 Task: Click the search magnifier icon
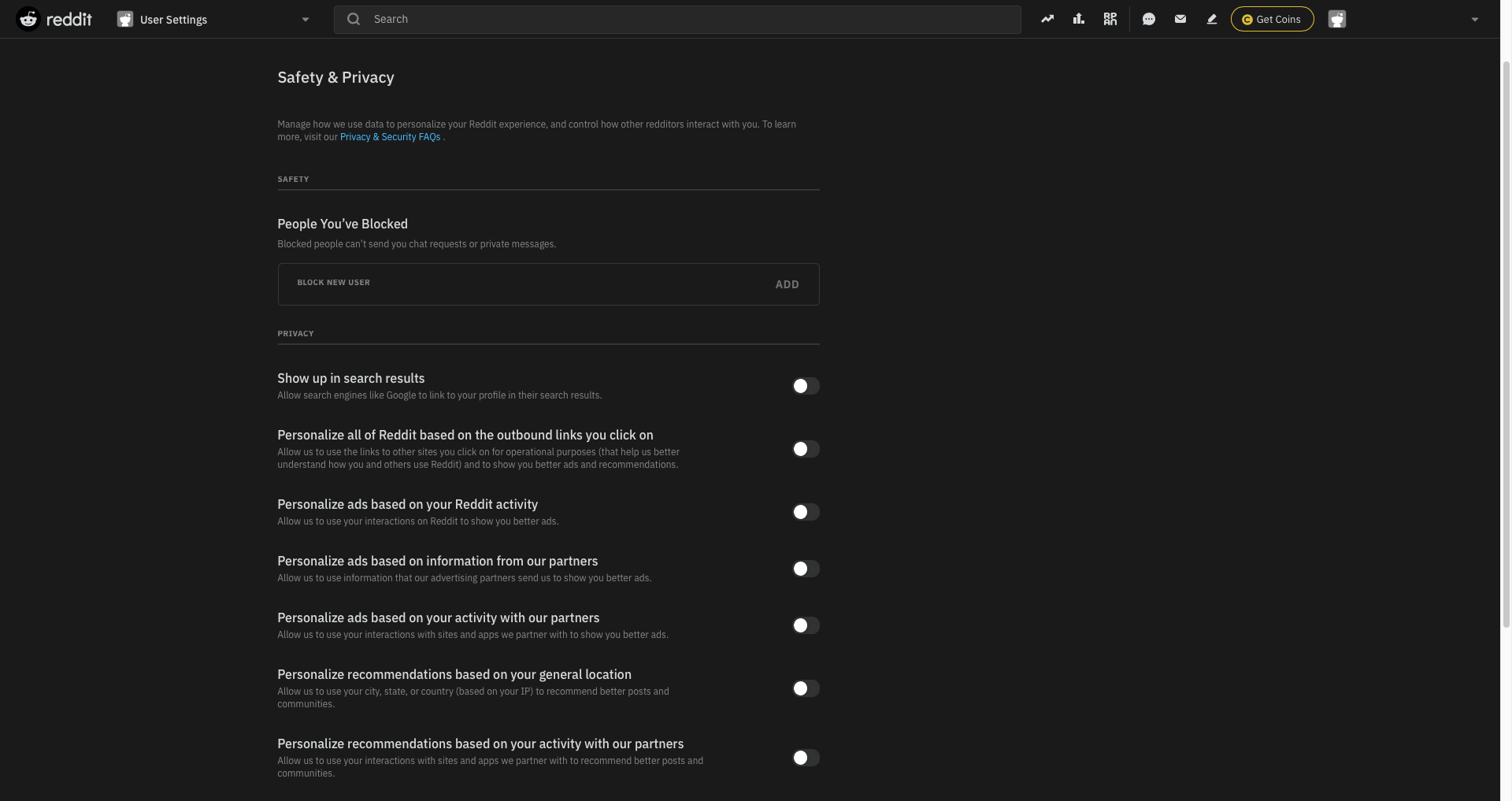354,19
